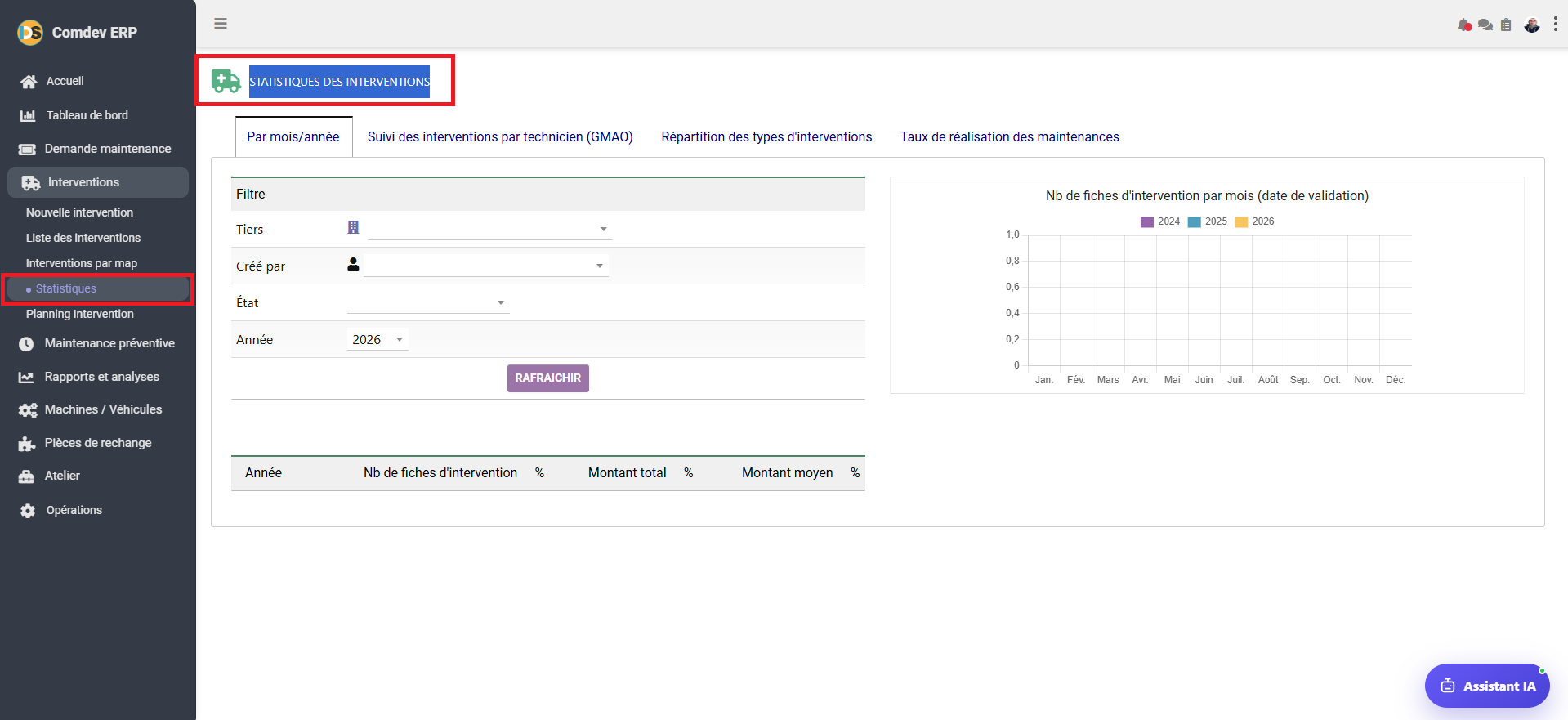The width and height of the screenshot is (1568, 720).
Task: Open the three-dot more options menu
Action: click(1555, 25)
